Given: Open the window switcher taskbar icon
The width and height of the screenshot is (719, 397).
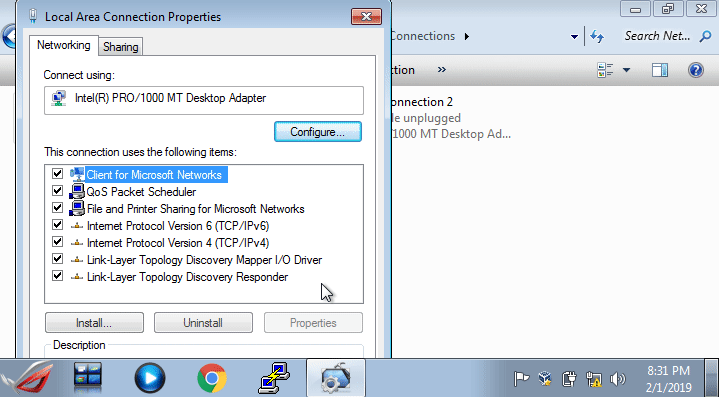Looking at the screenshot, I should [88, 378].
